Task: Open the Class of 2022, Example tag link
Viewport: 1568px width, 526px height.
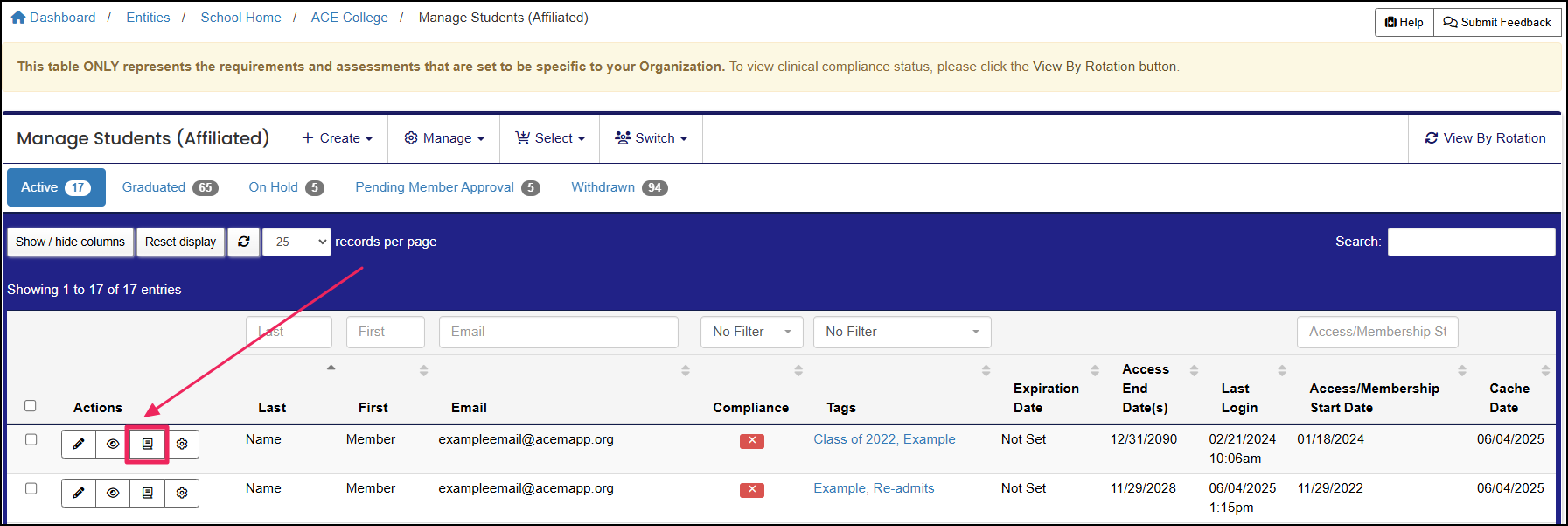Action: (x=884, y=439)
